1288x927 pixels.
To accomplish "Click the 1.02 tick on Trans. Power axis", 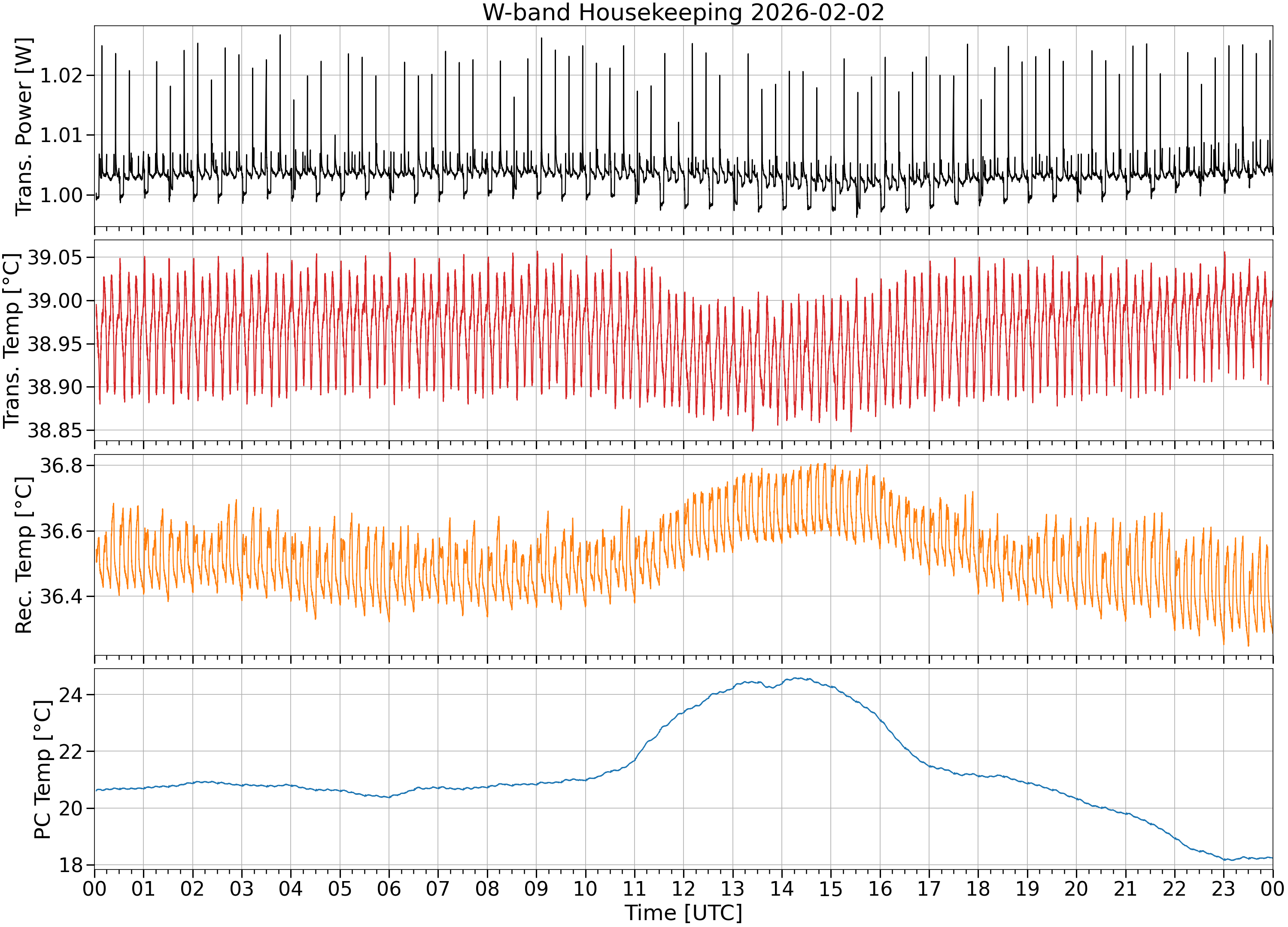I will click(60, 76).
